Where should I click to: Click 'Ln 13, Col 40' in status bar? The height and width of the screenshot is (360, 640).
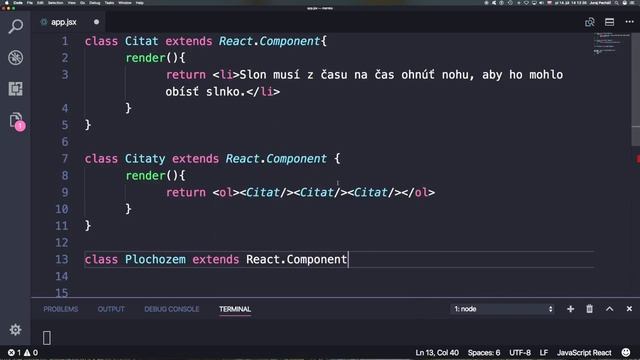click(x=437, y=353)
